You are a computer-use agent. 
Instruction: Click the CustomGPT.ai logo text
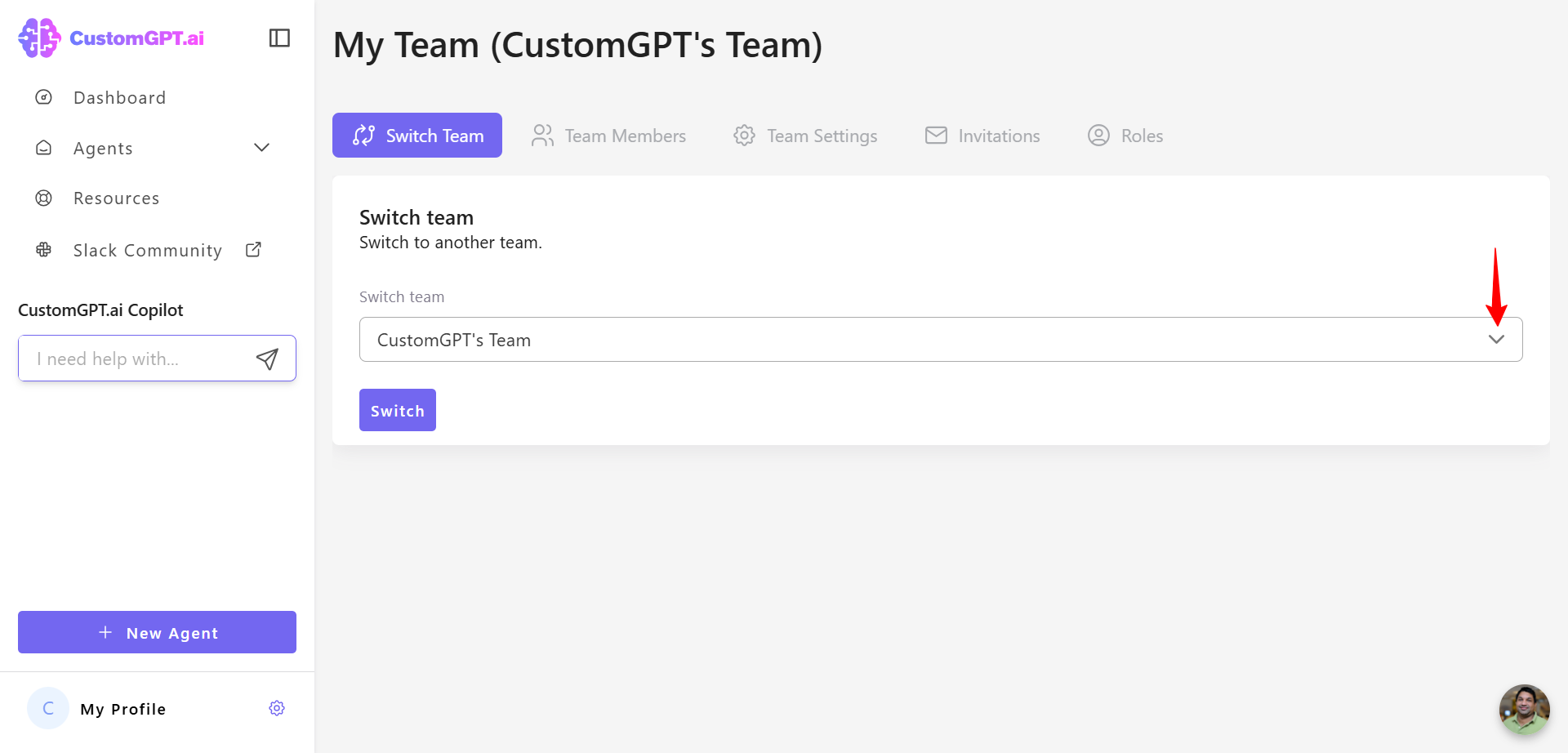pyautogui.click(x=137, y=38)
